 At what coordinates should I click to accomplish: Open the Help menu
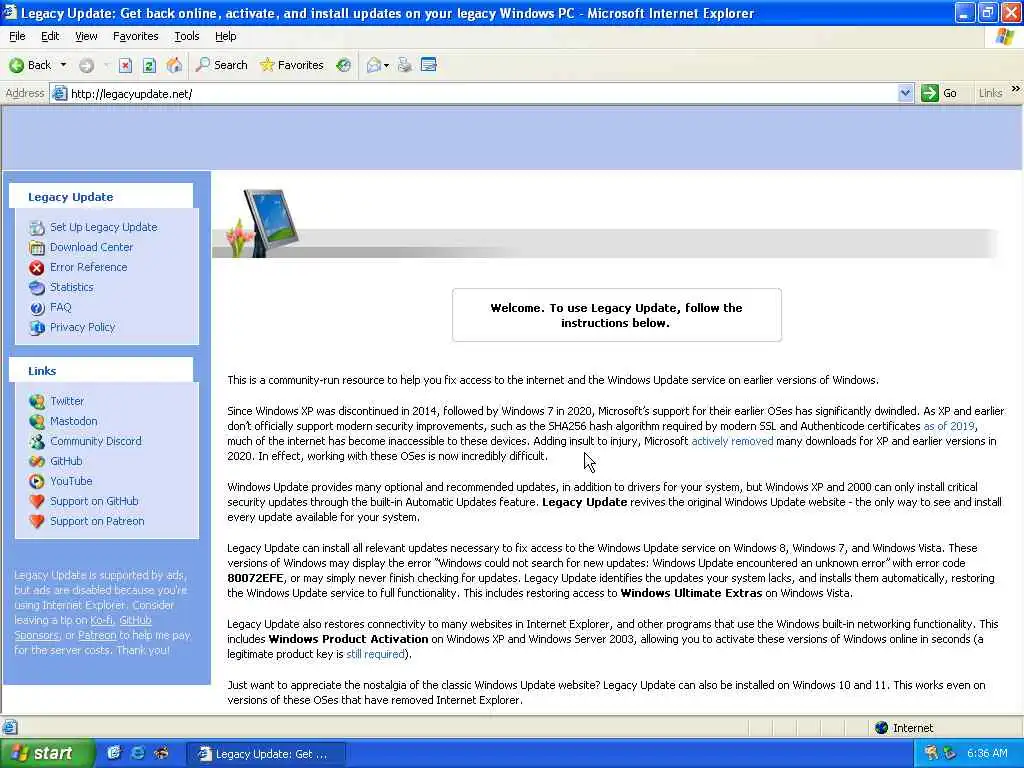click(226, 37)
